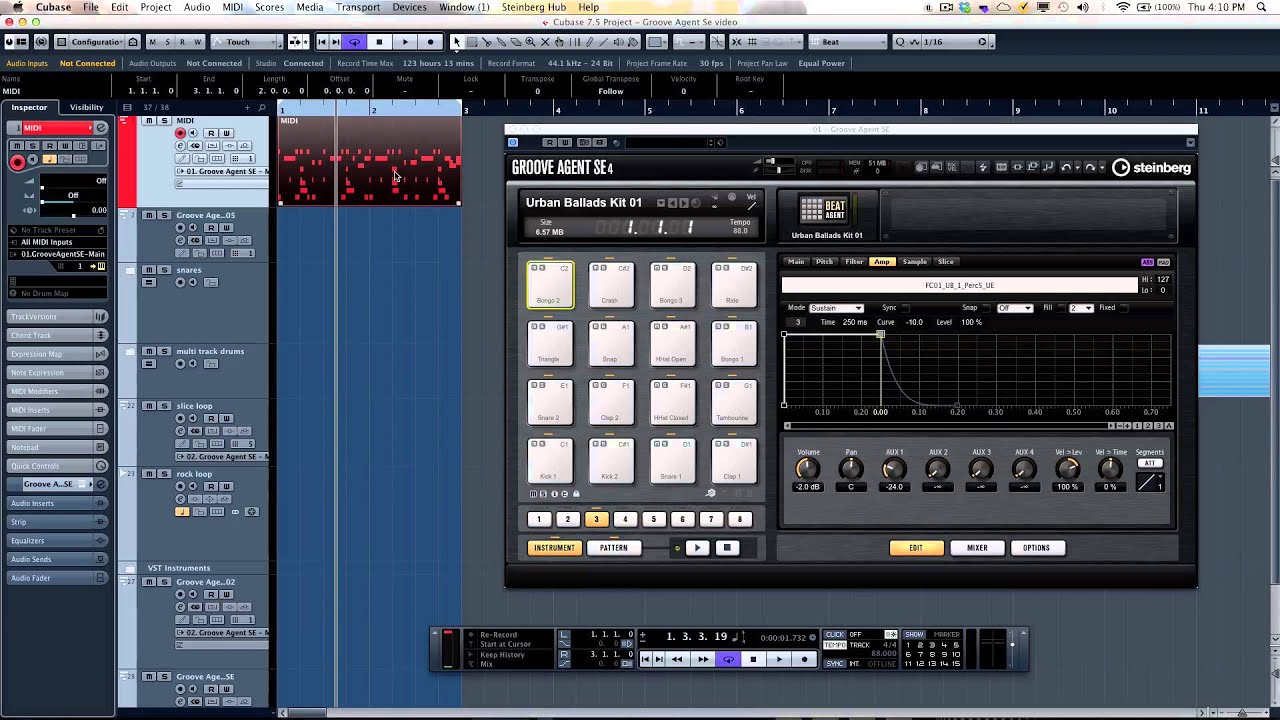Screen dimensions: 1280x720
Task: Activate the cycle loop in main toolbar
Action: click(x=354, y=42)
